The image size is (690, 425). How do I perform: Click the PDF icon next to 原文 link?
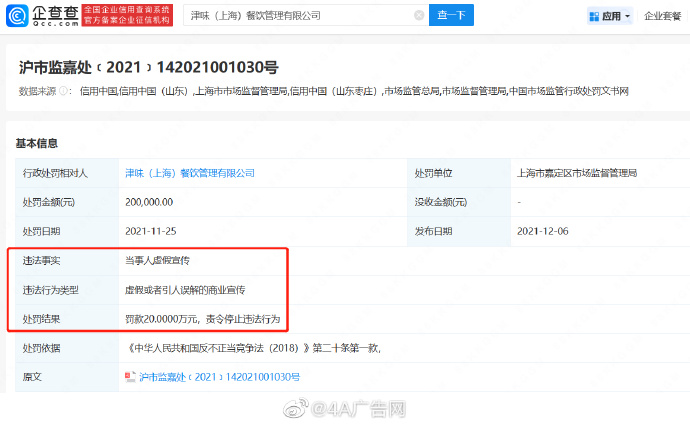(x=130, y=377)
